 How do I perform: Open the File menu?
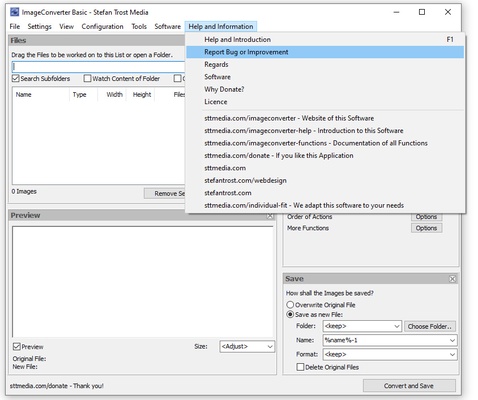(x=15, y=26)
